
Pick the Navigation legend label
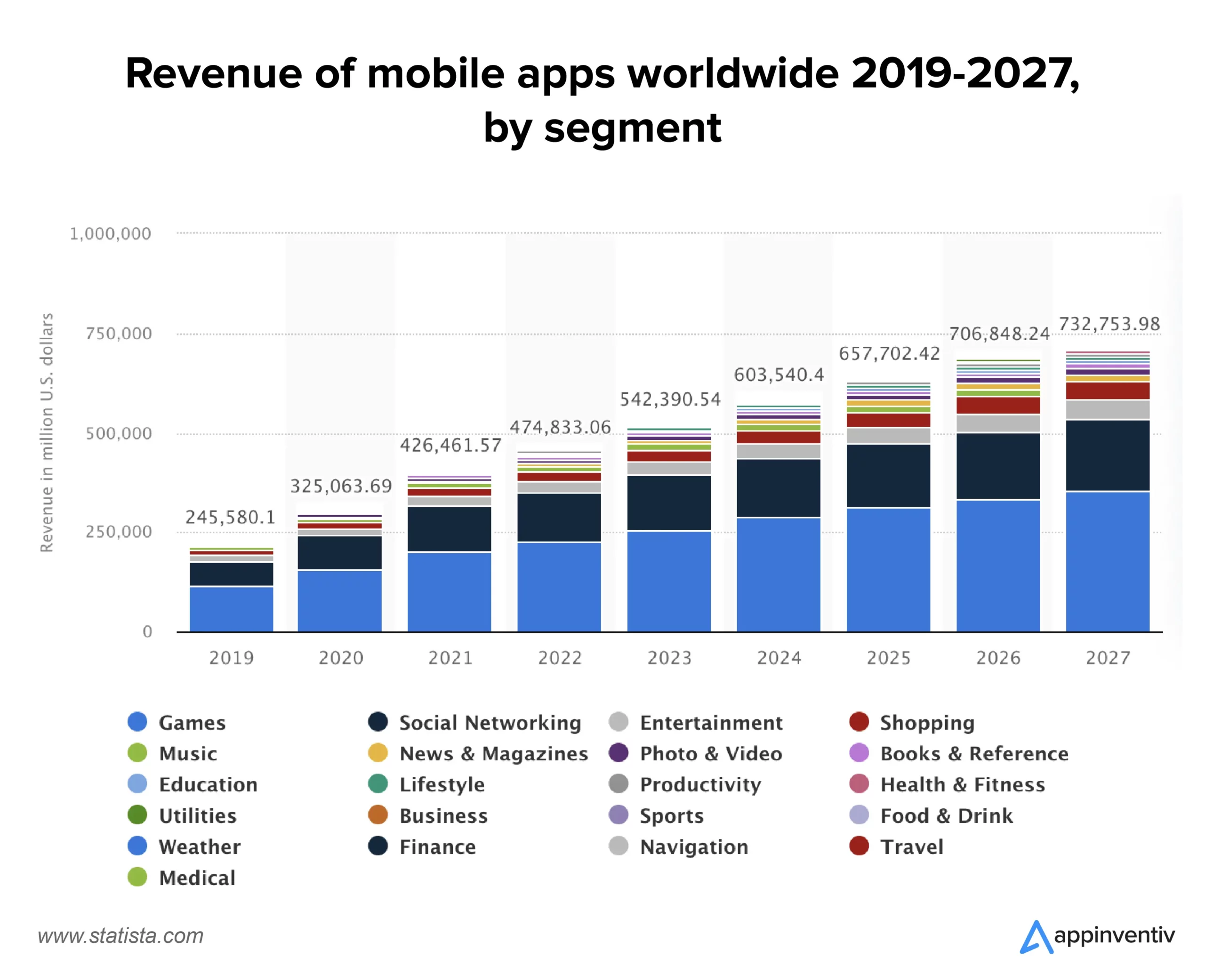tap(694, 847)
